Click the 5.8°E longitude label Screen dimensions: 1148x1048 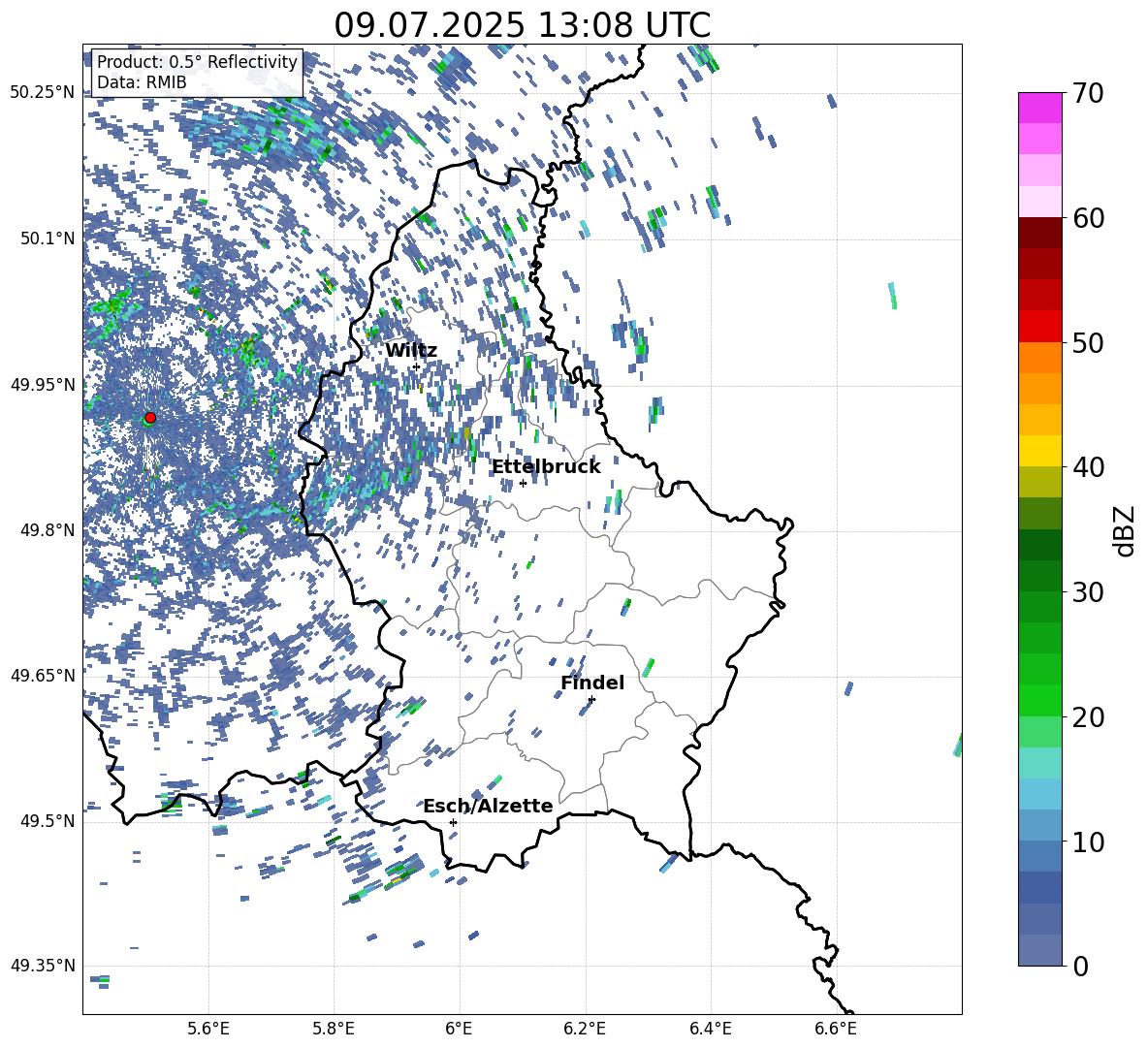pyautogui.click(x=334, y=1030)
